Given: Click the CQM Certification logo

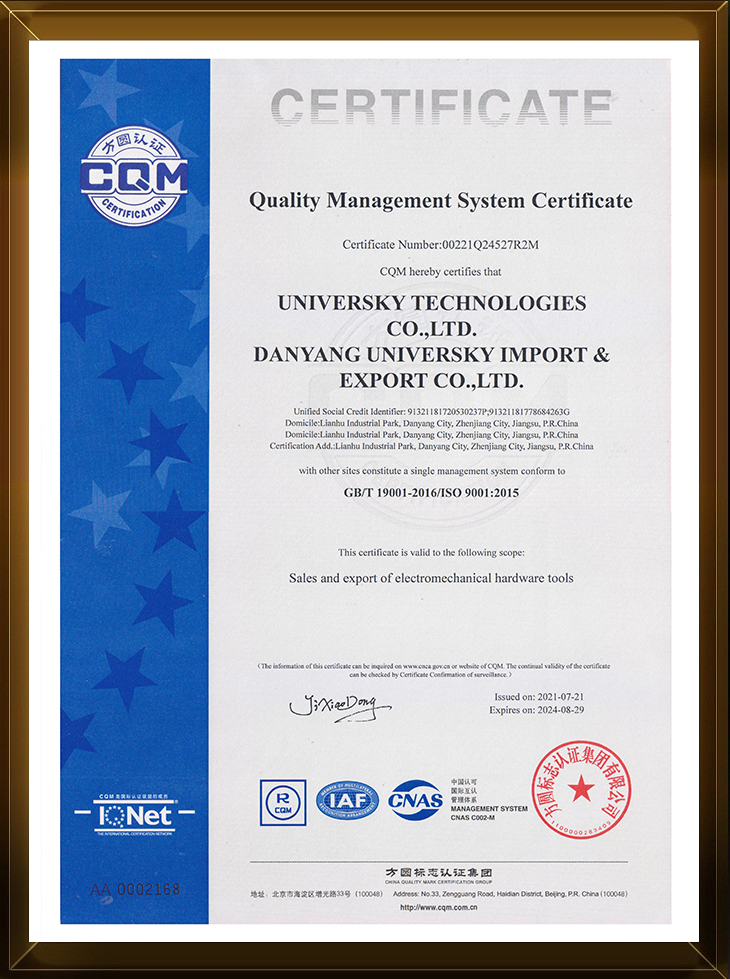Looking at the screenshot, I should (x=134, y=177).
